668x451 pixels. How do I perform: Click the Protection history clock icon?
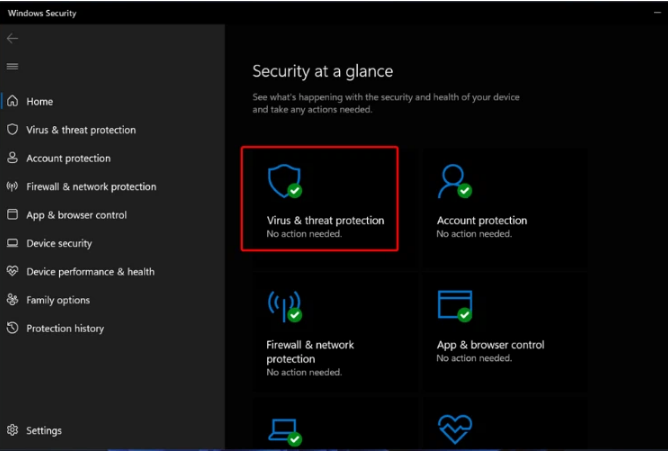point(13,328)
